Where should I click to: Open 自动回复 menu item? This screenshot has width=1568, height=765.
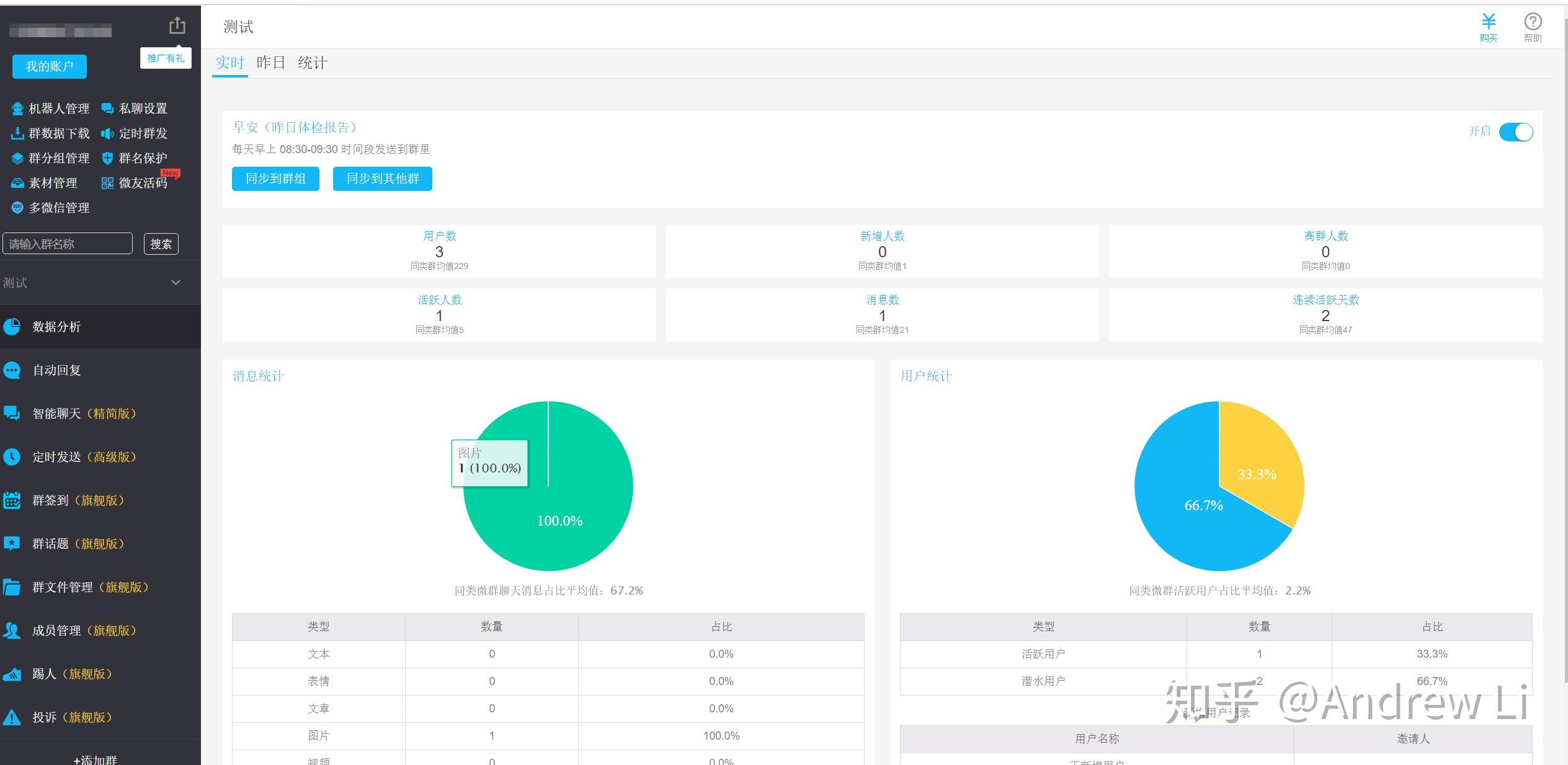100,370
